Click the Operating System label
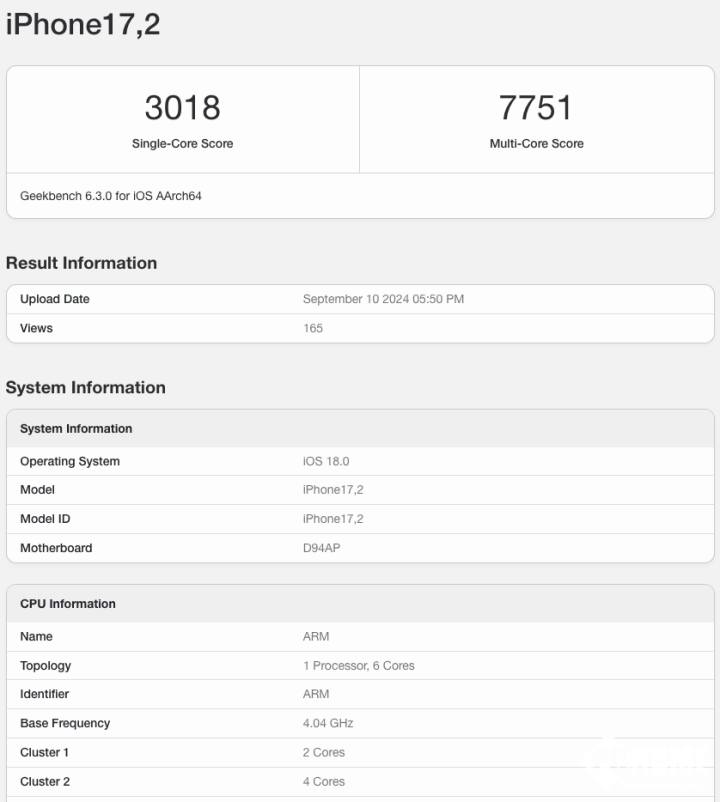The width and height of the screenshot is (720, 802). pos(70,461)
